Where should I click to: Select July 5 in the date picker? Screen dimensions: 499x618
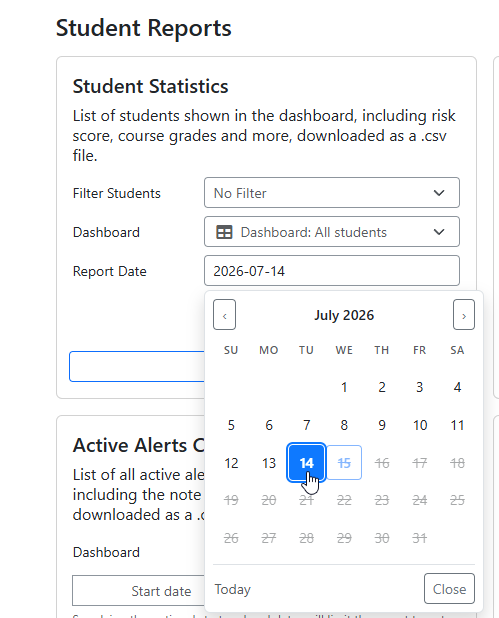(231, 425)
